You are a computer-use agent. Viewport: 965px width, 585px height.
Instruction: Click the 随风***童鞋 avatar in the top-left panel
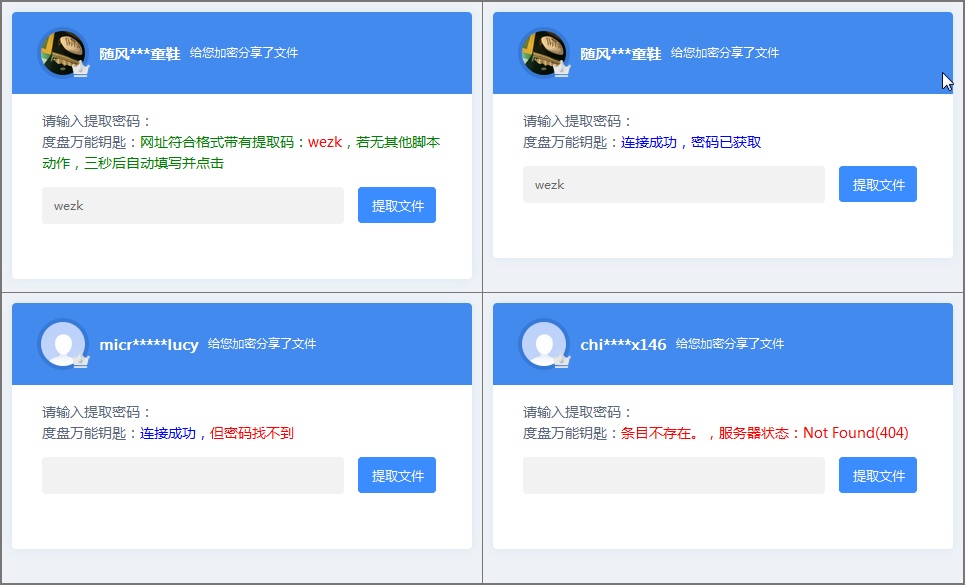[x=63, y=53]
